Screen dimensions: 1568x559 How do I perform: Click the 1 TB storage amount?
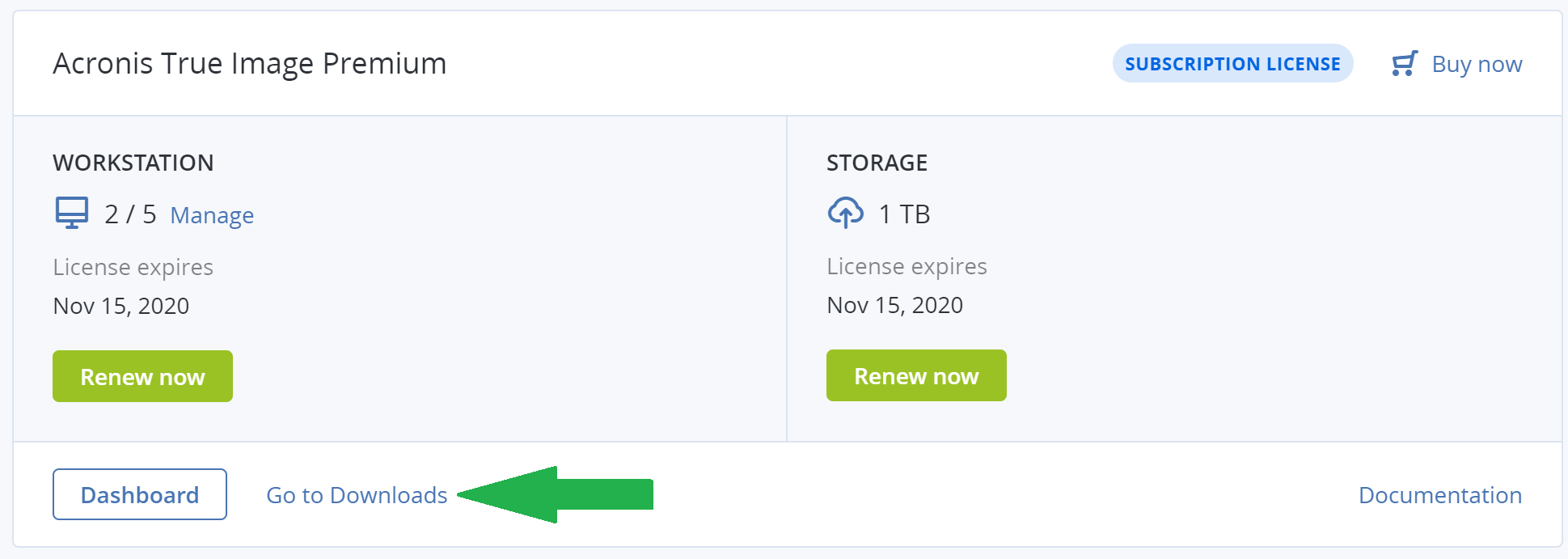(x=905, y=214)
